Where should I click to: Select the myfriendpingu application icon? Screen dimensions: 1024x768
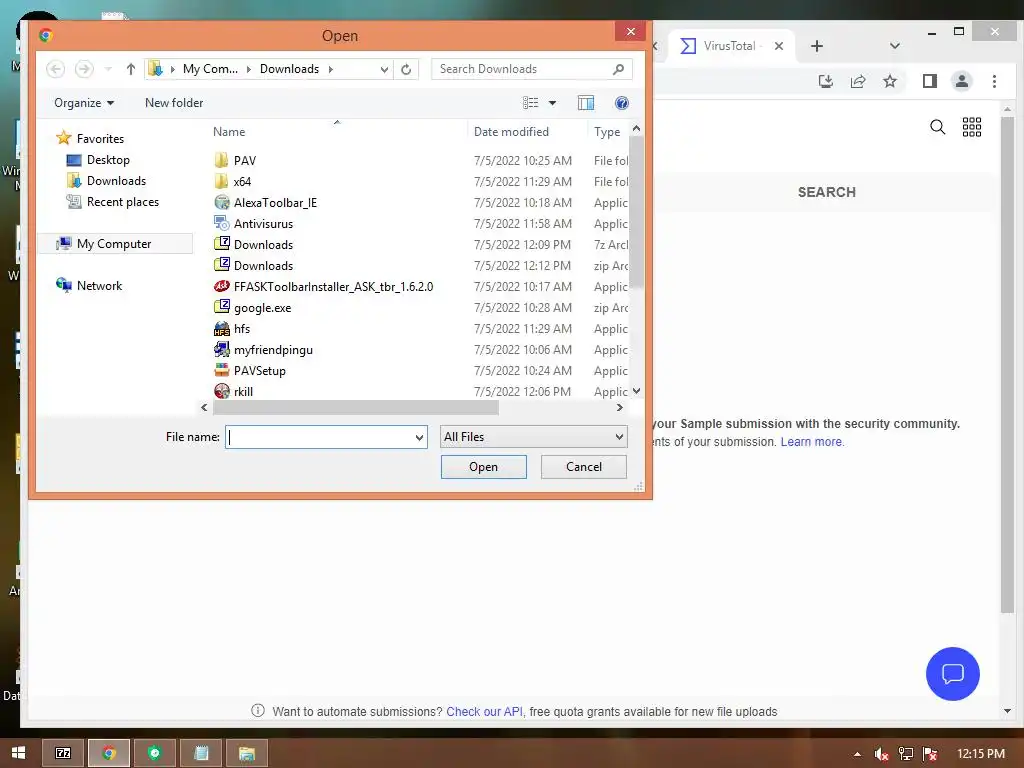coord(221,349)
